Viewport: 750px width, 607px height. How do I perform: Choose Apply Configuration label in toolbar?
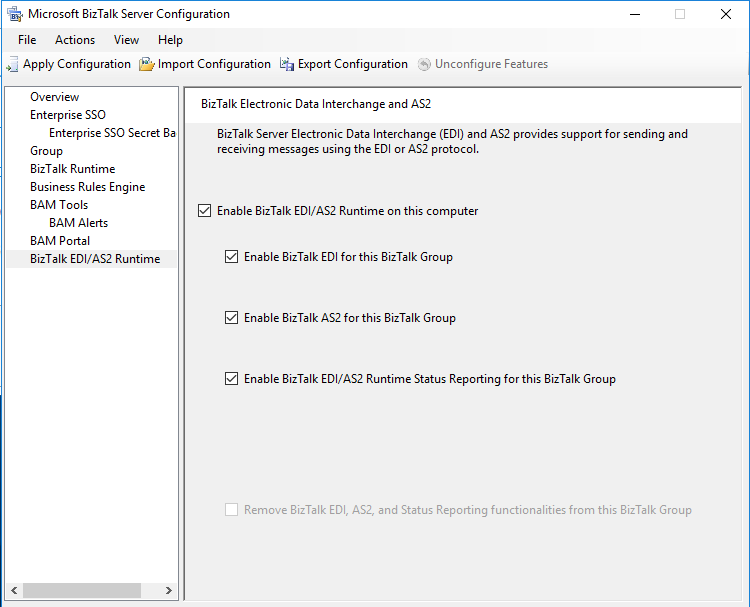click(77, 64)
